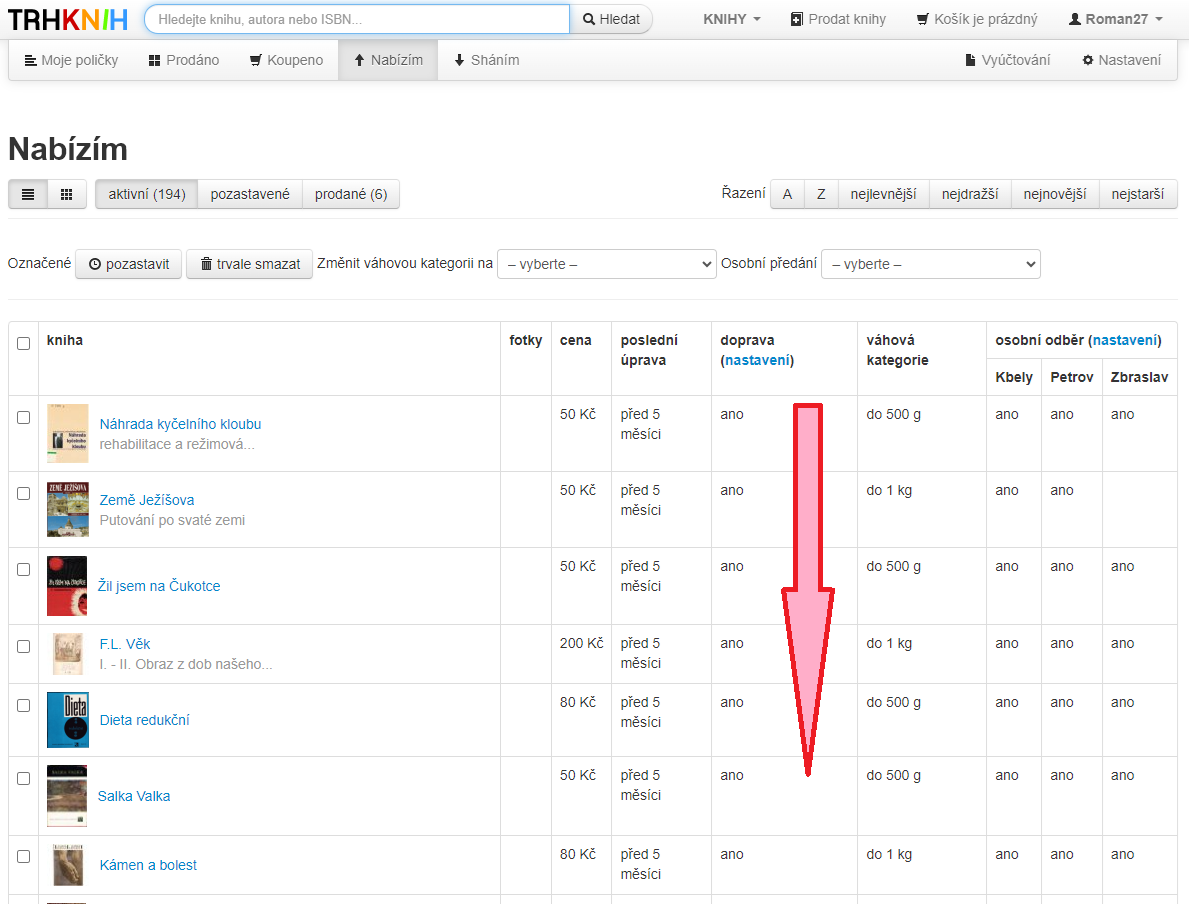
Task: Open Vyúčtování document icon link
Action: coord(1007,60)
